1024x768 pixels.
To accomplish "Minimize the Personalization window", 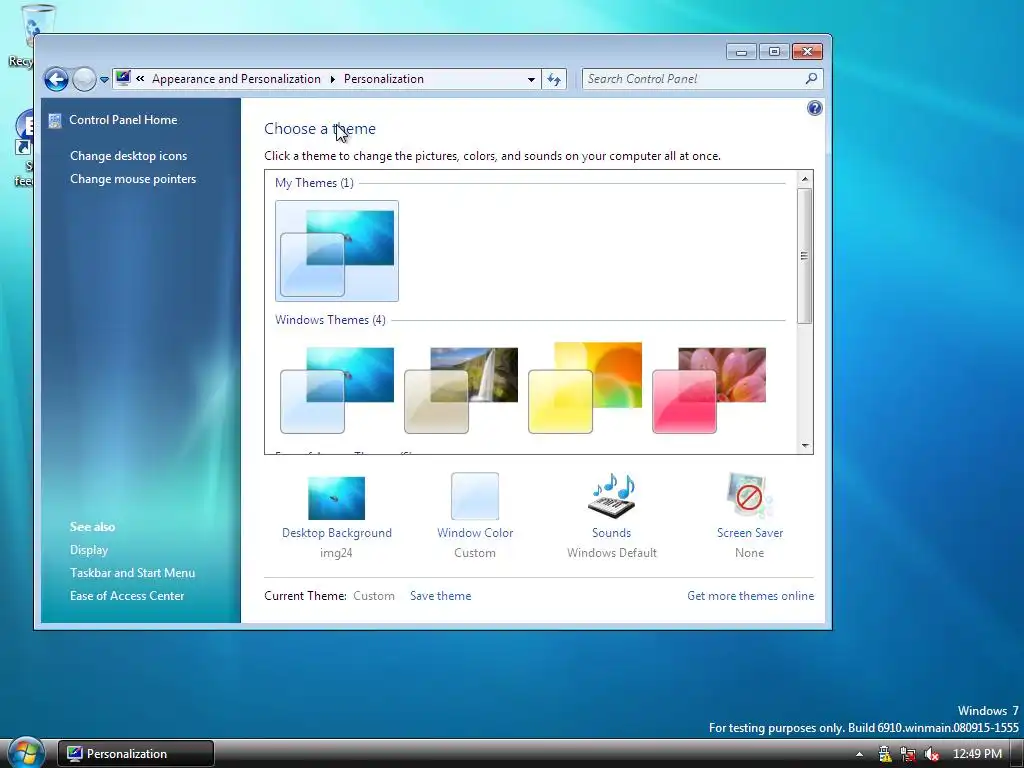I will point(741,52).
